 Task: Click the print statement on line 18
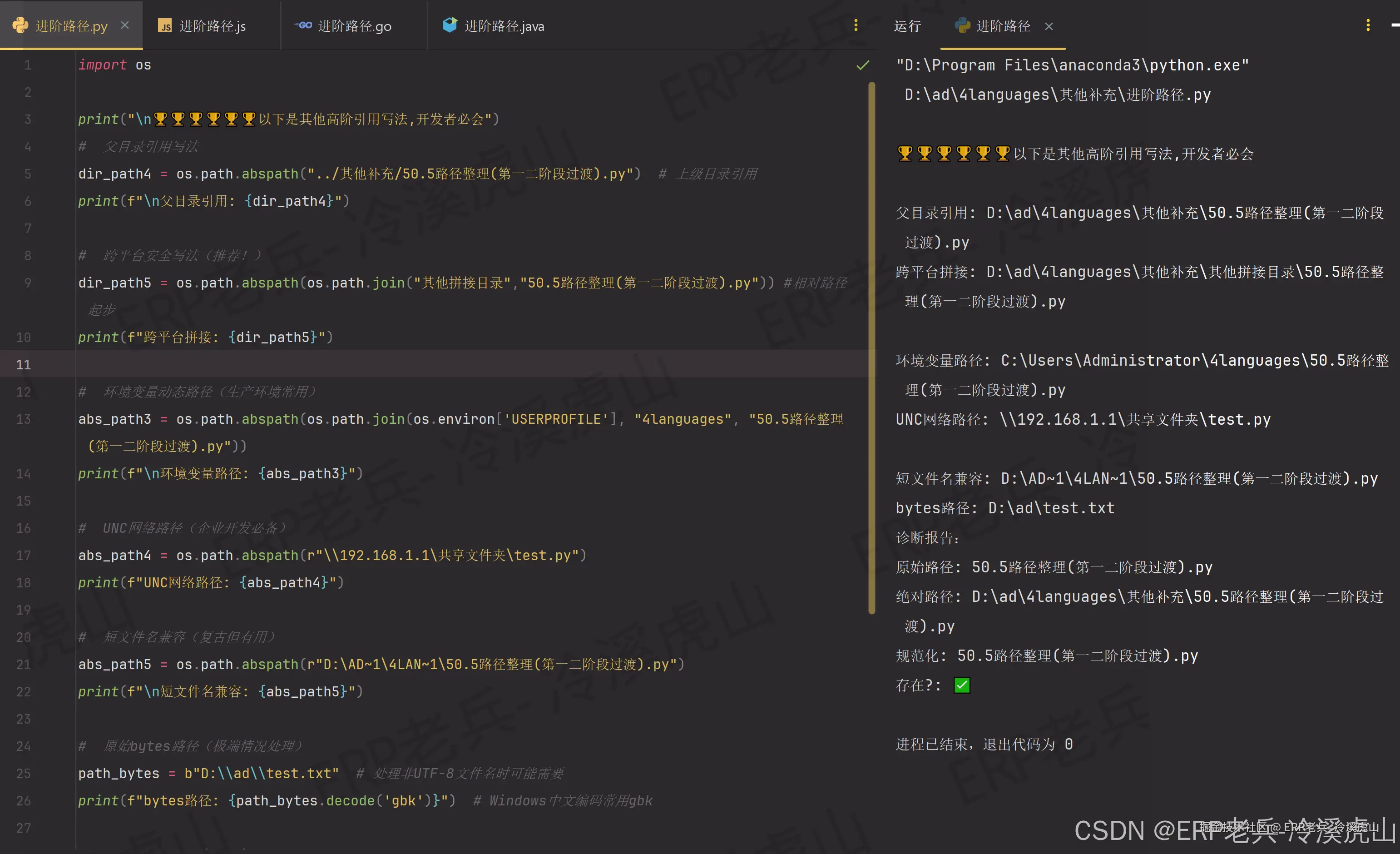pos(211,583)
